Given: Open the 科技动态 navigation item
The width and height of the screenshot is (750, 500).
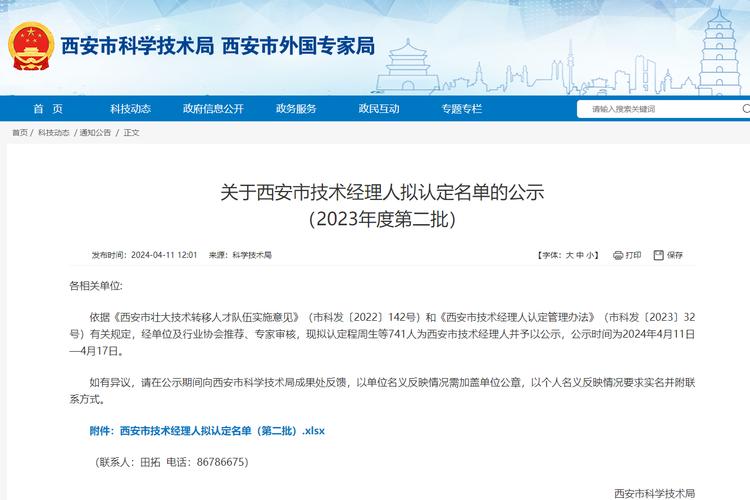Looking at the screenshot, I should pyautogui.click(x=130, y=109).
